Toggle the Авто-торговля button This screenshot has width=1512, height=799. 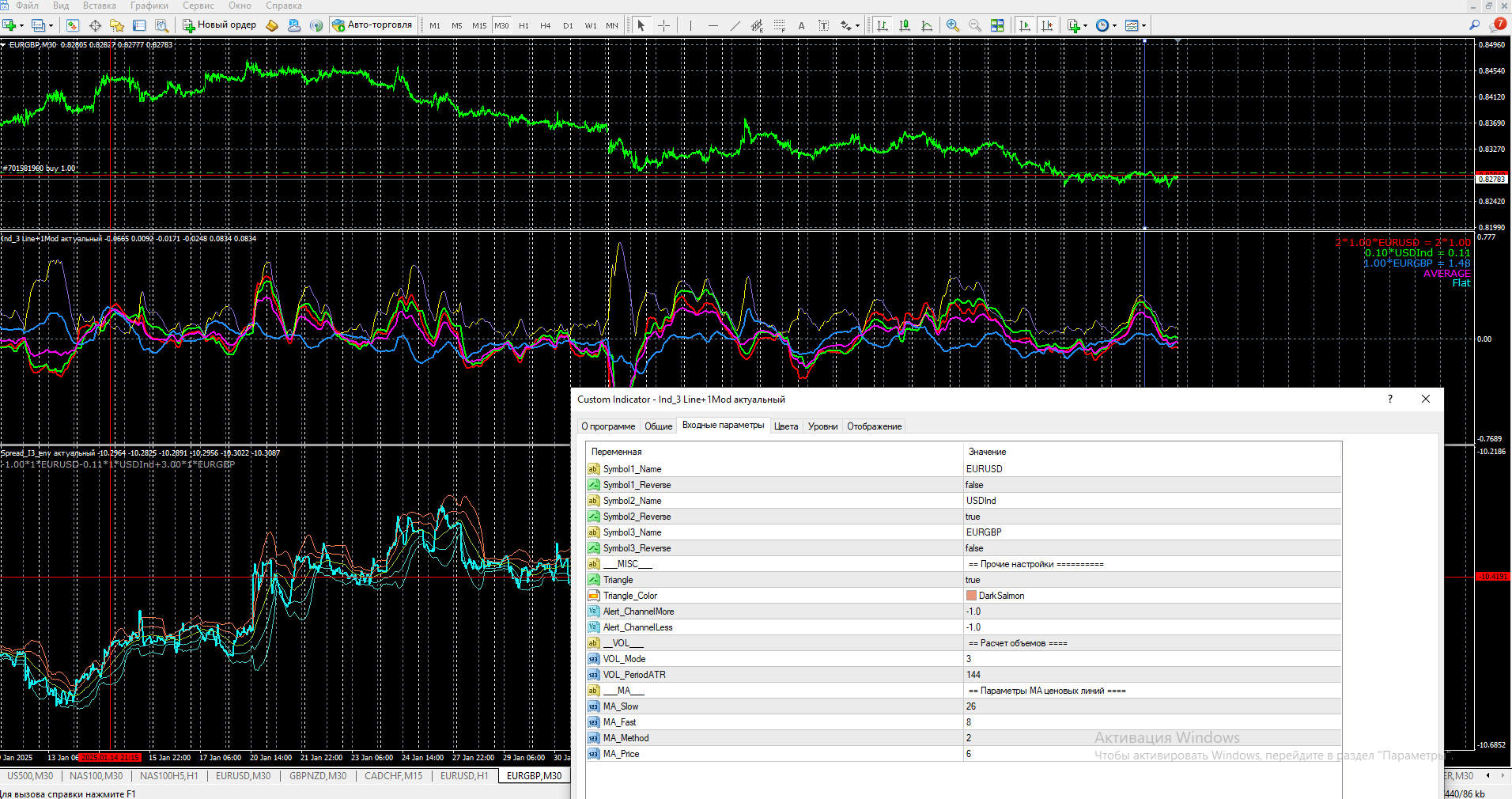tap(372, 25)
